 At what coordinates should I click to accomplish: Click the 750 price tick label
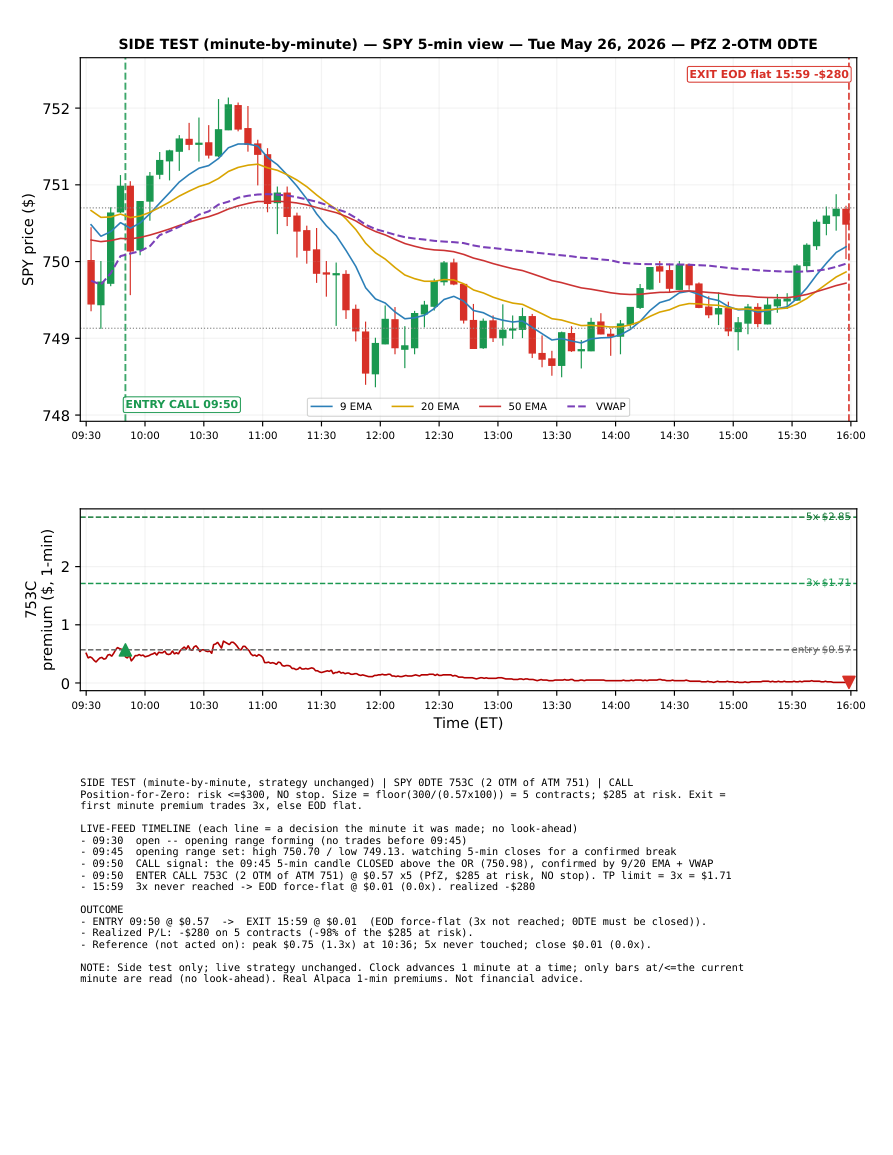56,262
